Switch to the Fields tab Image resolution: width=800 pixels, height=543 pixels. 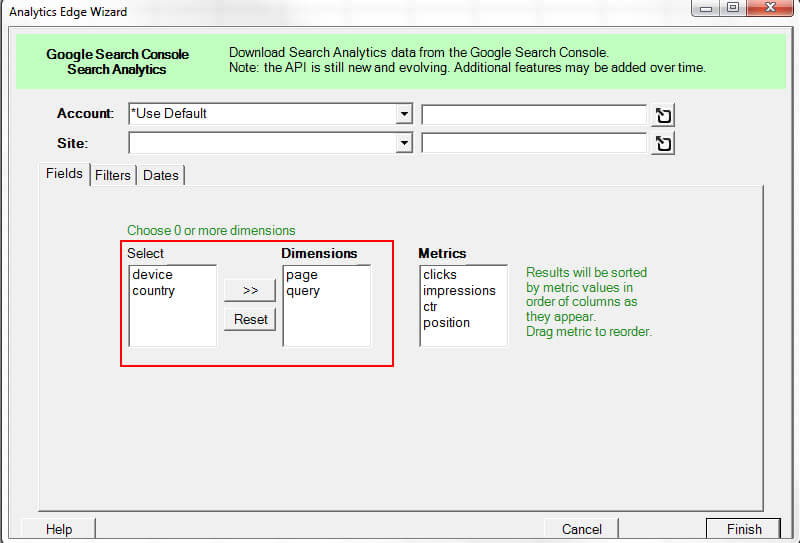click(64, 174)
